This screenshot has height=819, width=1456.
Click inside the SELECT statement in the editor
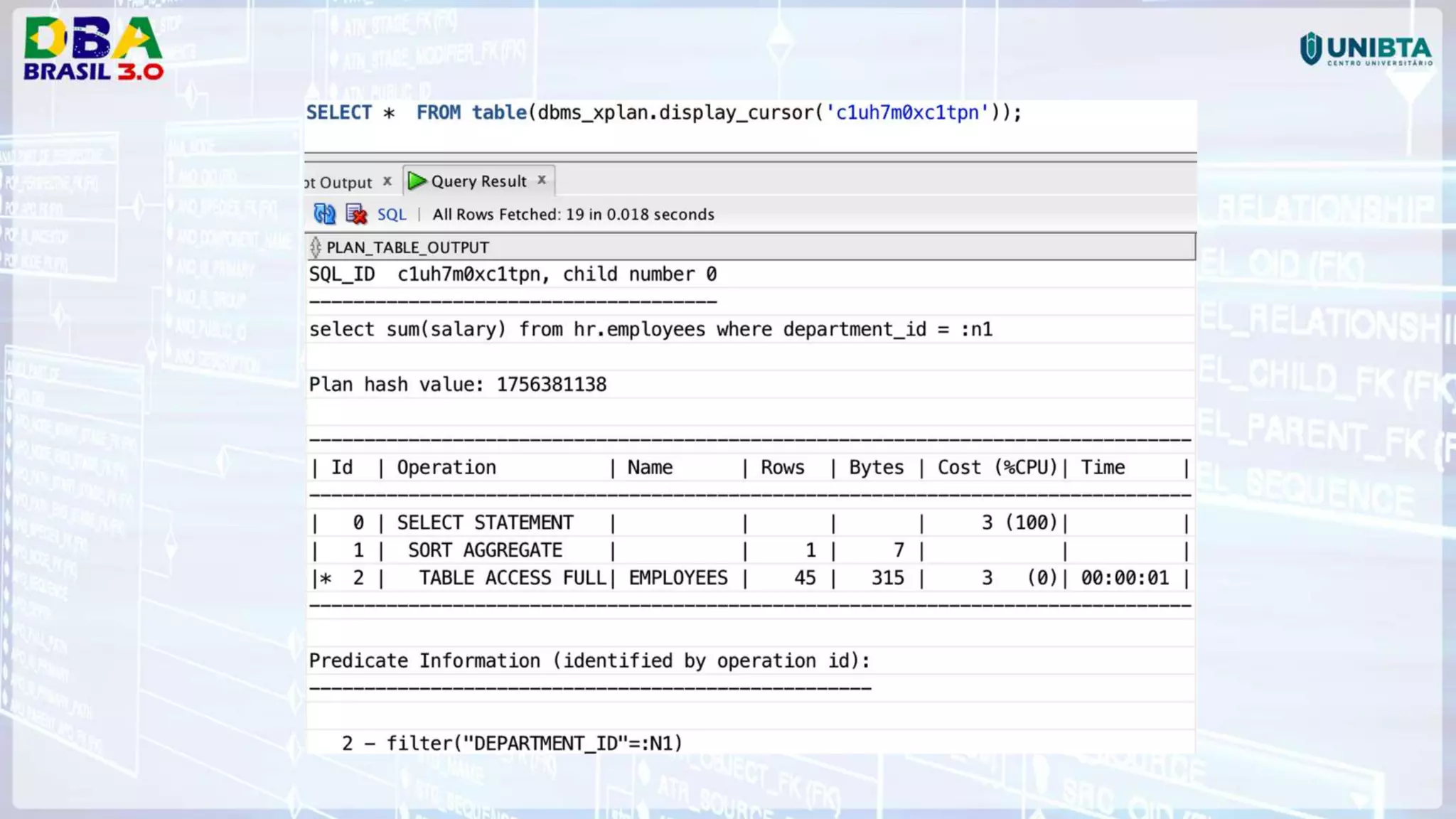coord(663,113)
